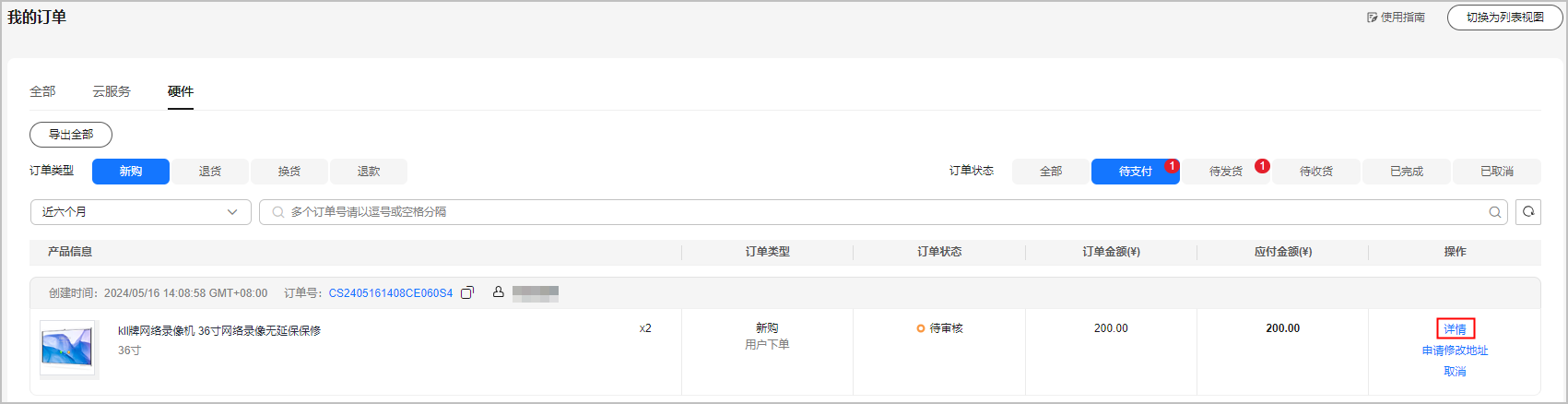Click the user icon next to the order number

498,291
